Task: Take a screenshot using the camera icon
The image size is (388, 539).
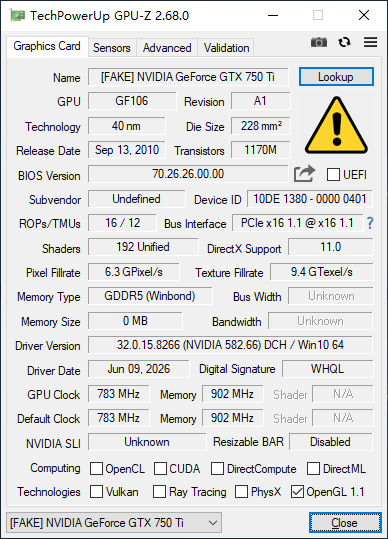Action: 319,42
